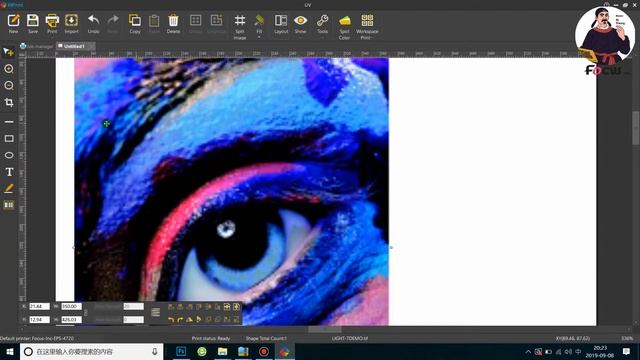The height and width of the screenshot is (360, 640).
Task: Click the zoom percentage in status bar
Action: tap(627, 338)
